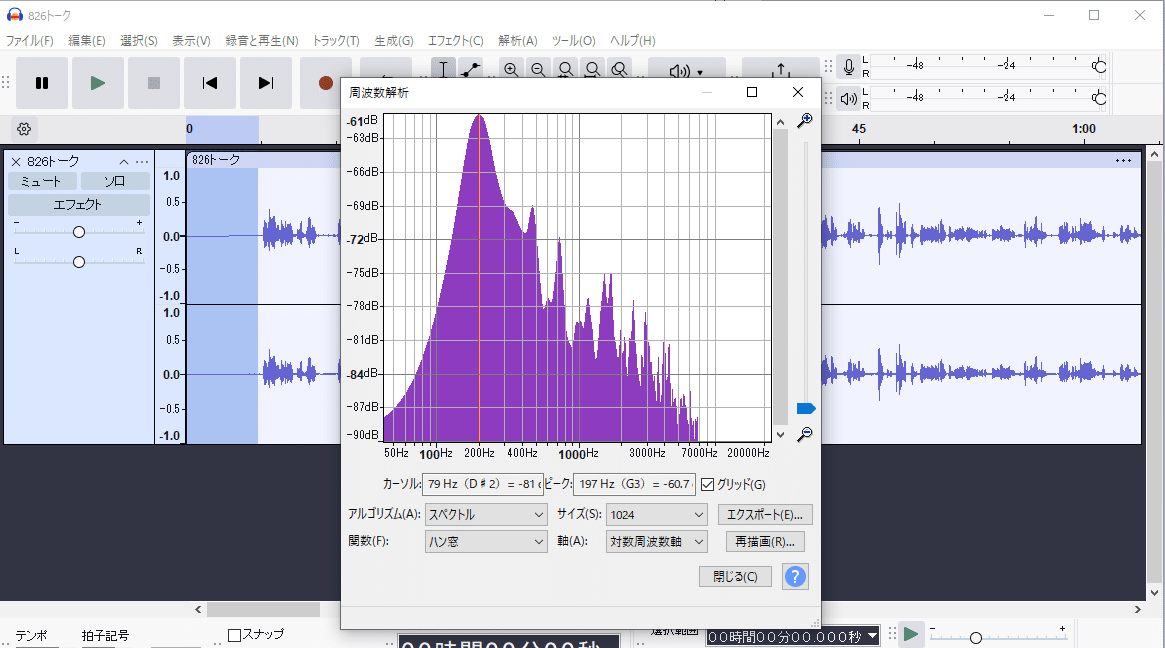This screenshot has height=648, width=1165.
Task: Zoom in the spectrum plot magnifier
Action: (805, 120)
